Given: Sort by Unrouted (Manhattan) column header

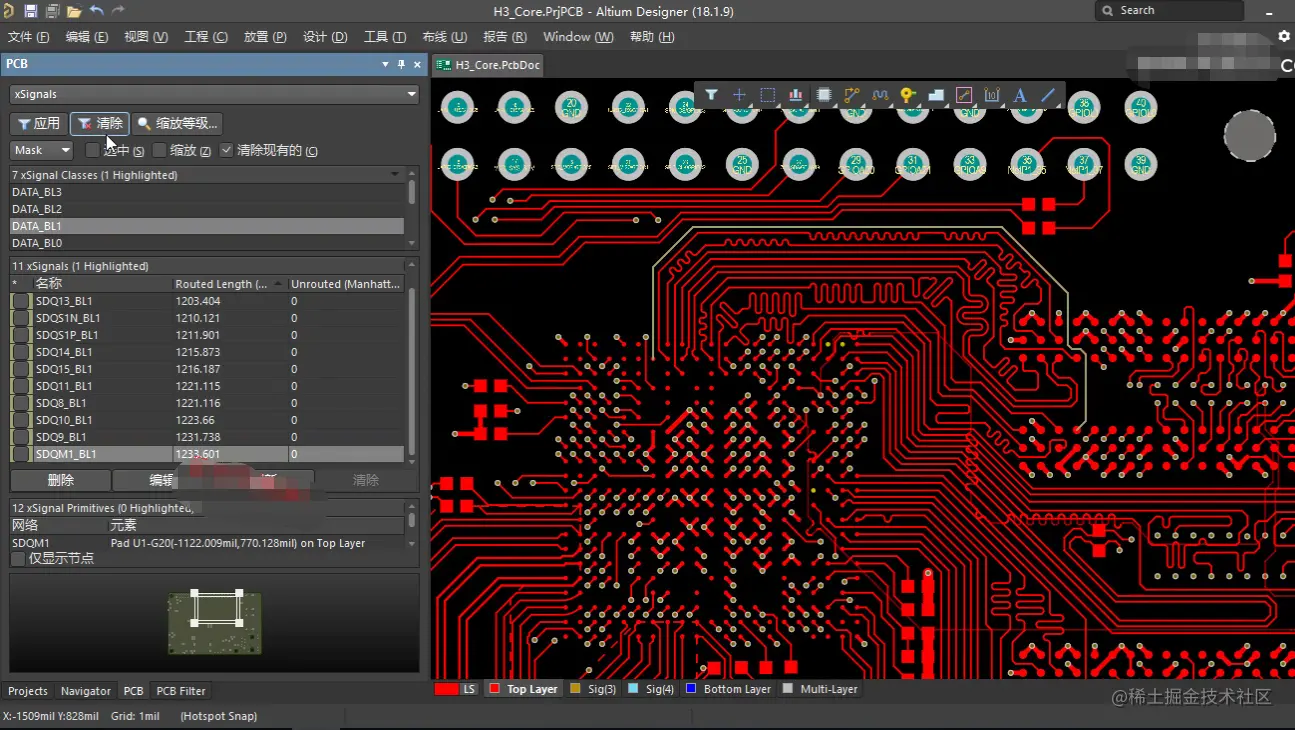Looking at the screenshot, I should pyautogui.click(x=346, y=284).
